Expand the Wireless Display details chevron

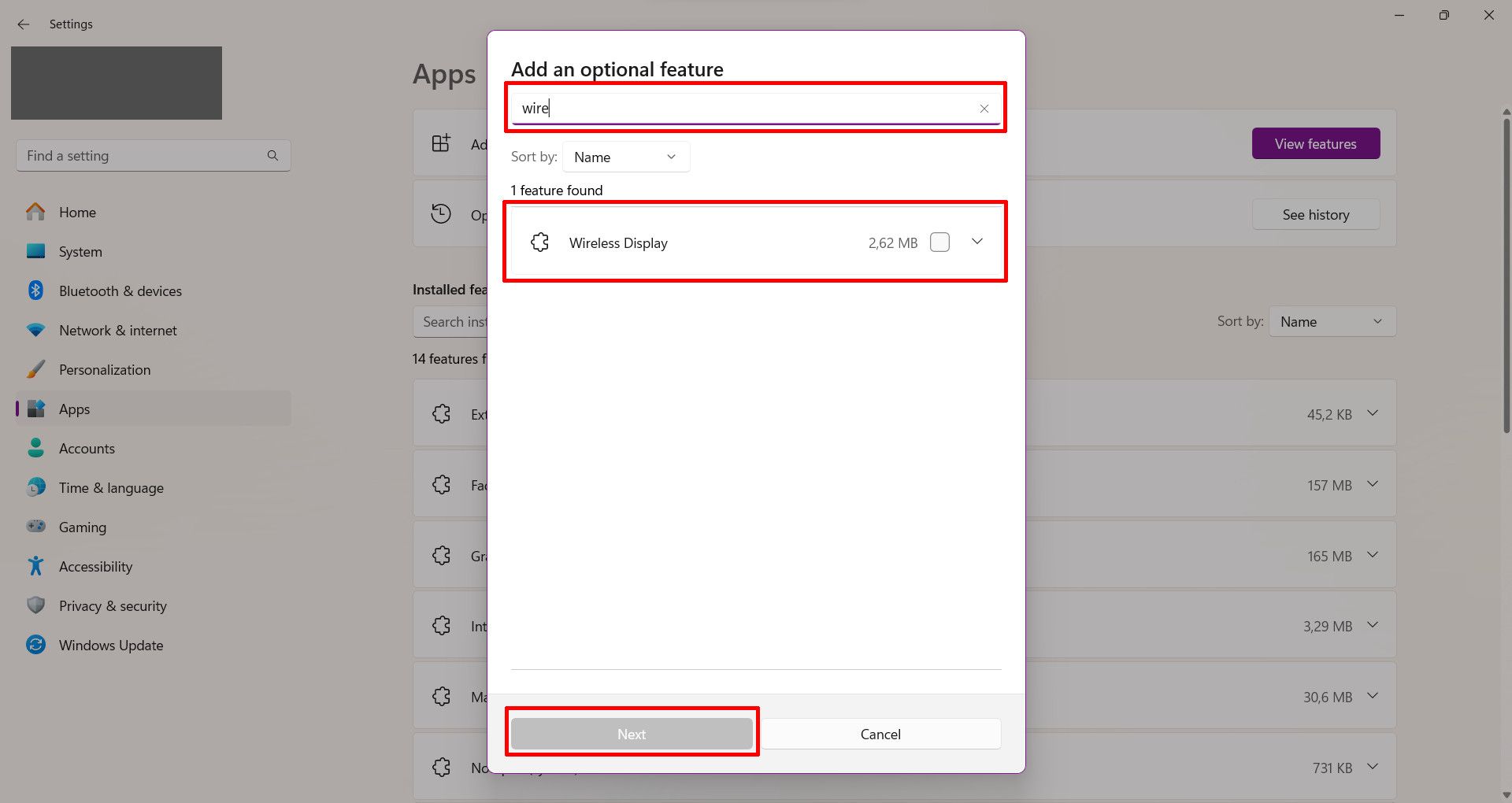click(977, 242)
